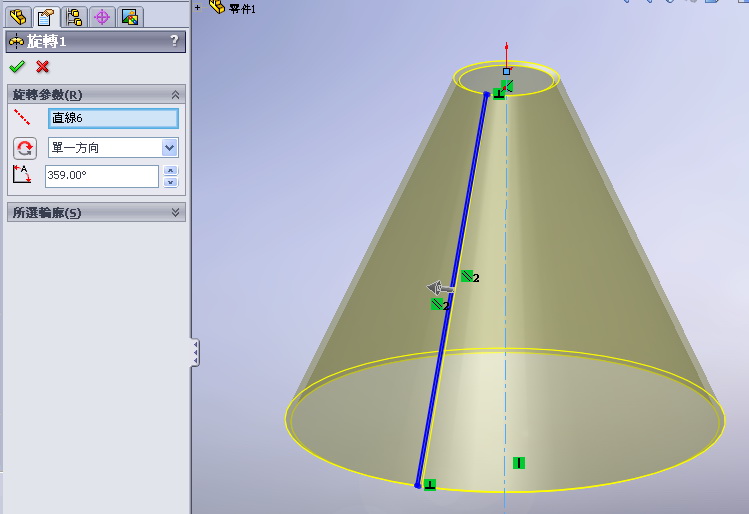Confirm the revolve with the green checkmark

click(x=17, y=66)
